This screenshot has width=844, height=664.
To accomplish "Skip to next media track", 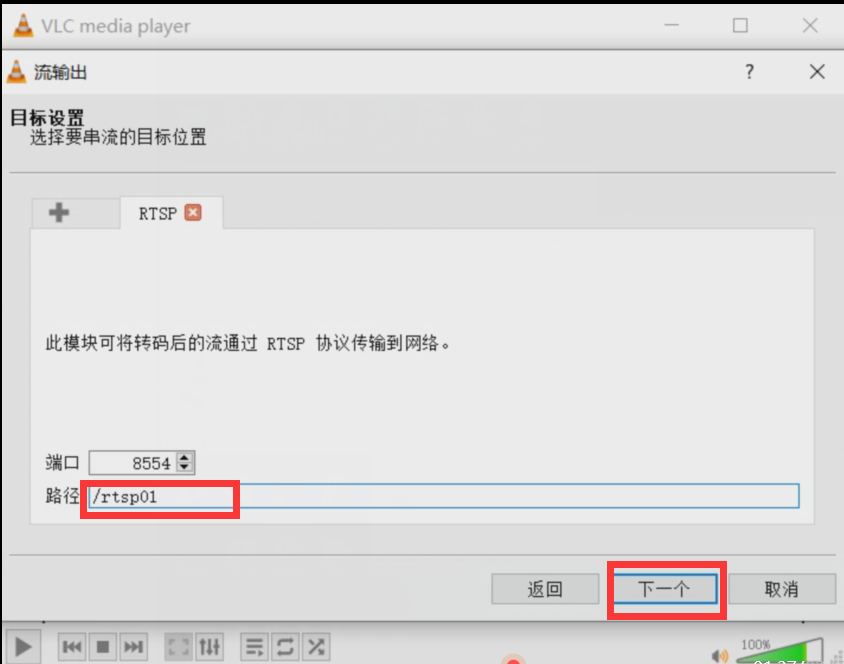I will click(x=133, y=646).
